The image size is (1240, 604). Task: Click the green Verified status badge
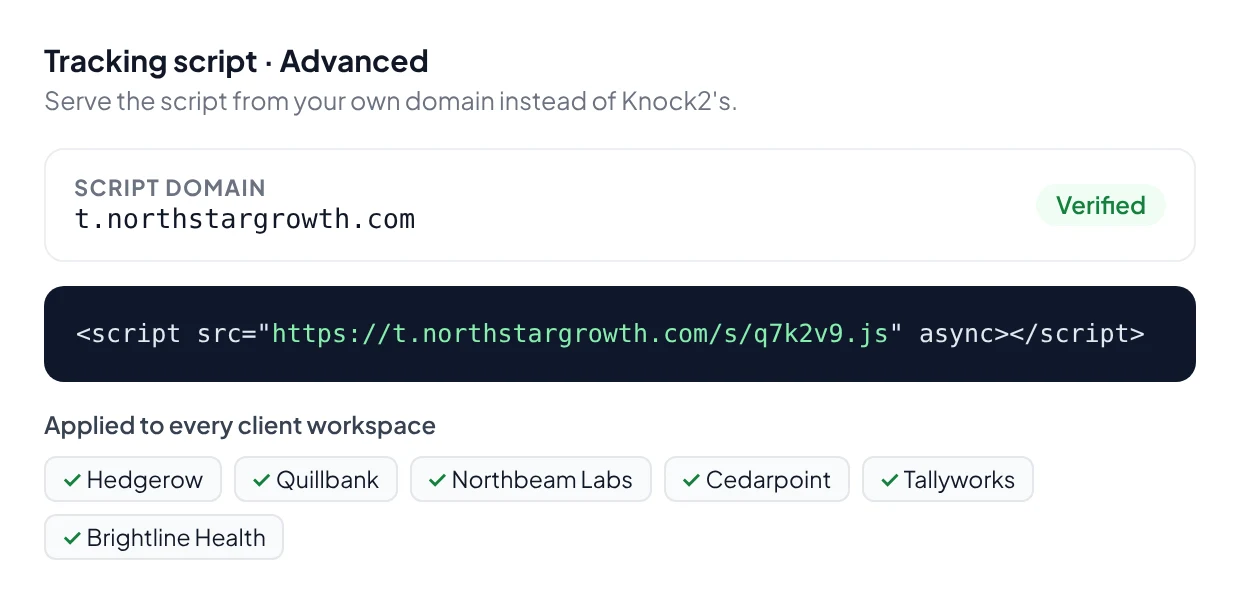pos(1101,205)
